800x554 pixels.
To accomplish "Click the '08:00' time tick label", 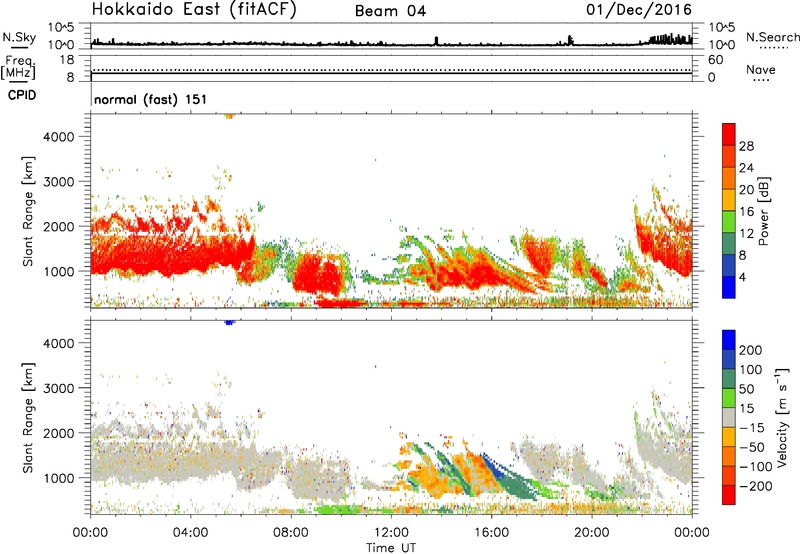I will (x=291, y=533).
